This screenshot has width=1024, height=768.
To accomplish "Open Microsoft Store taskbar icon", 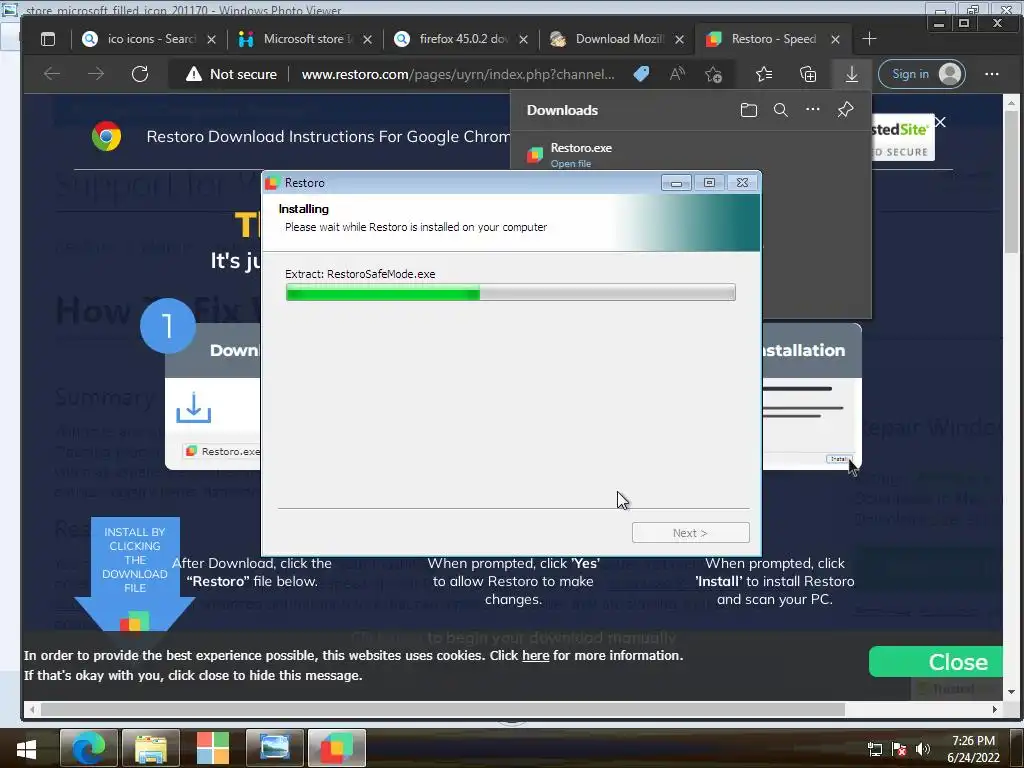I will pos(213,748).
